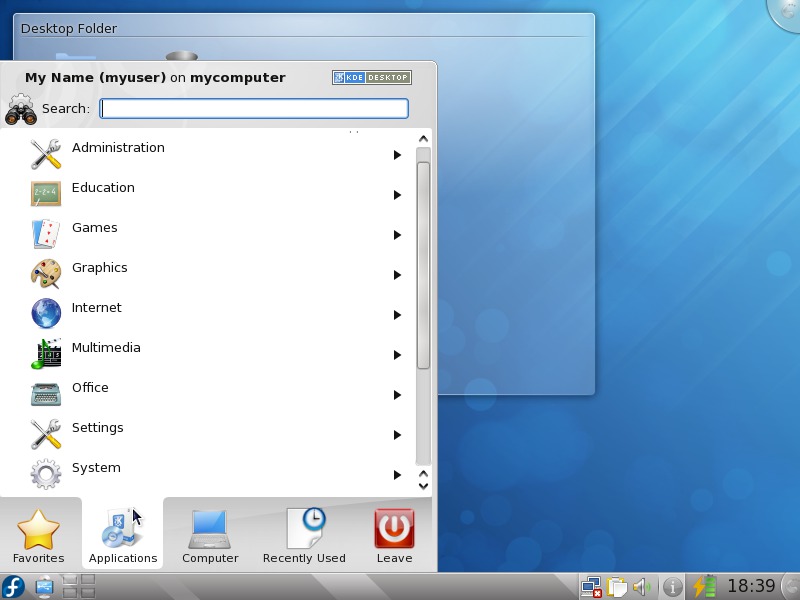The width and height of the screenshot is (800, 600).
Task: Click the volume speaker tray icon
Action: coord(641,587)
